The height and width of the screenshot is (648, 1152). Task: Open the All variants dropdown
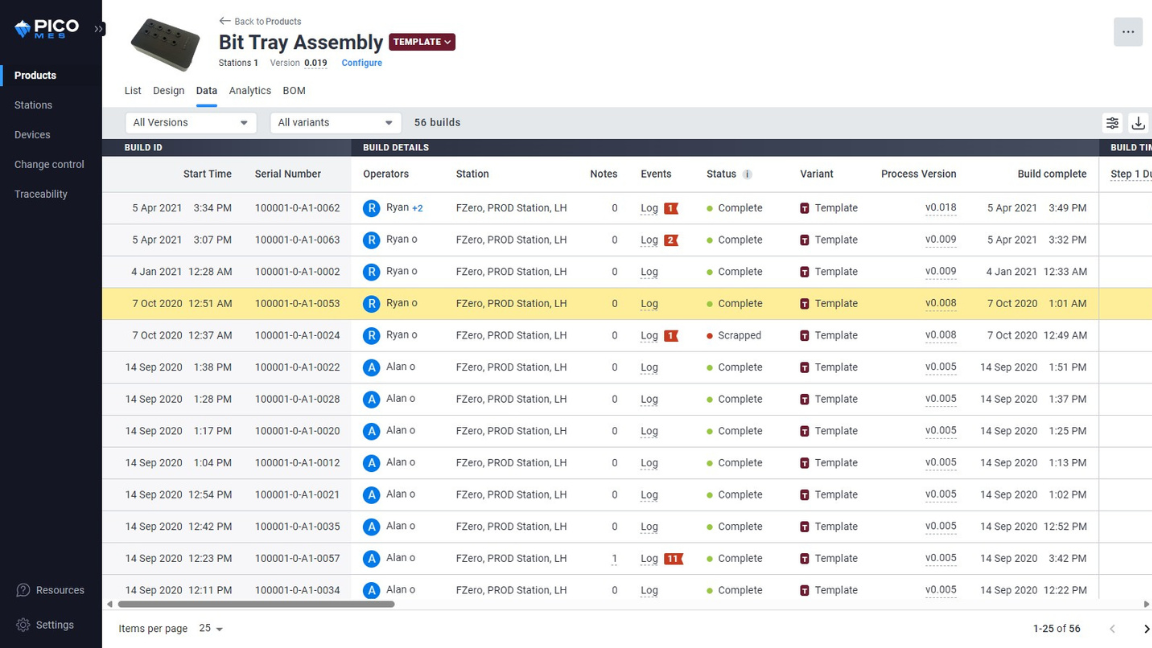(x=335, y=122)
